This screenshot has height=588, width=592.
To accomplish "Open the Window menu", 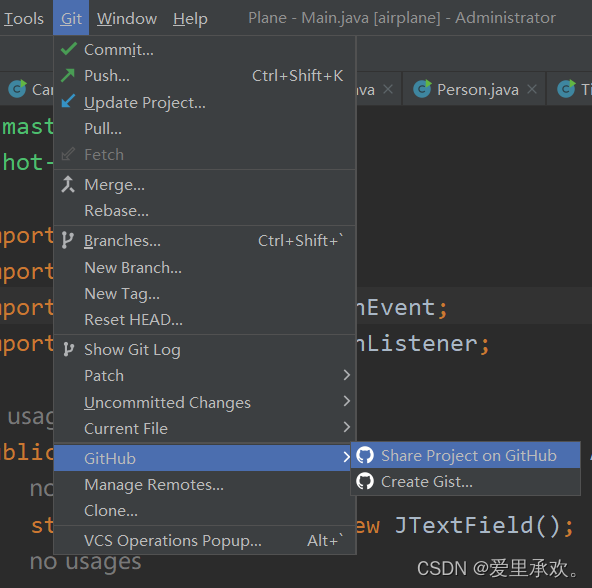I will [127, 18].
